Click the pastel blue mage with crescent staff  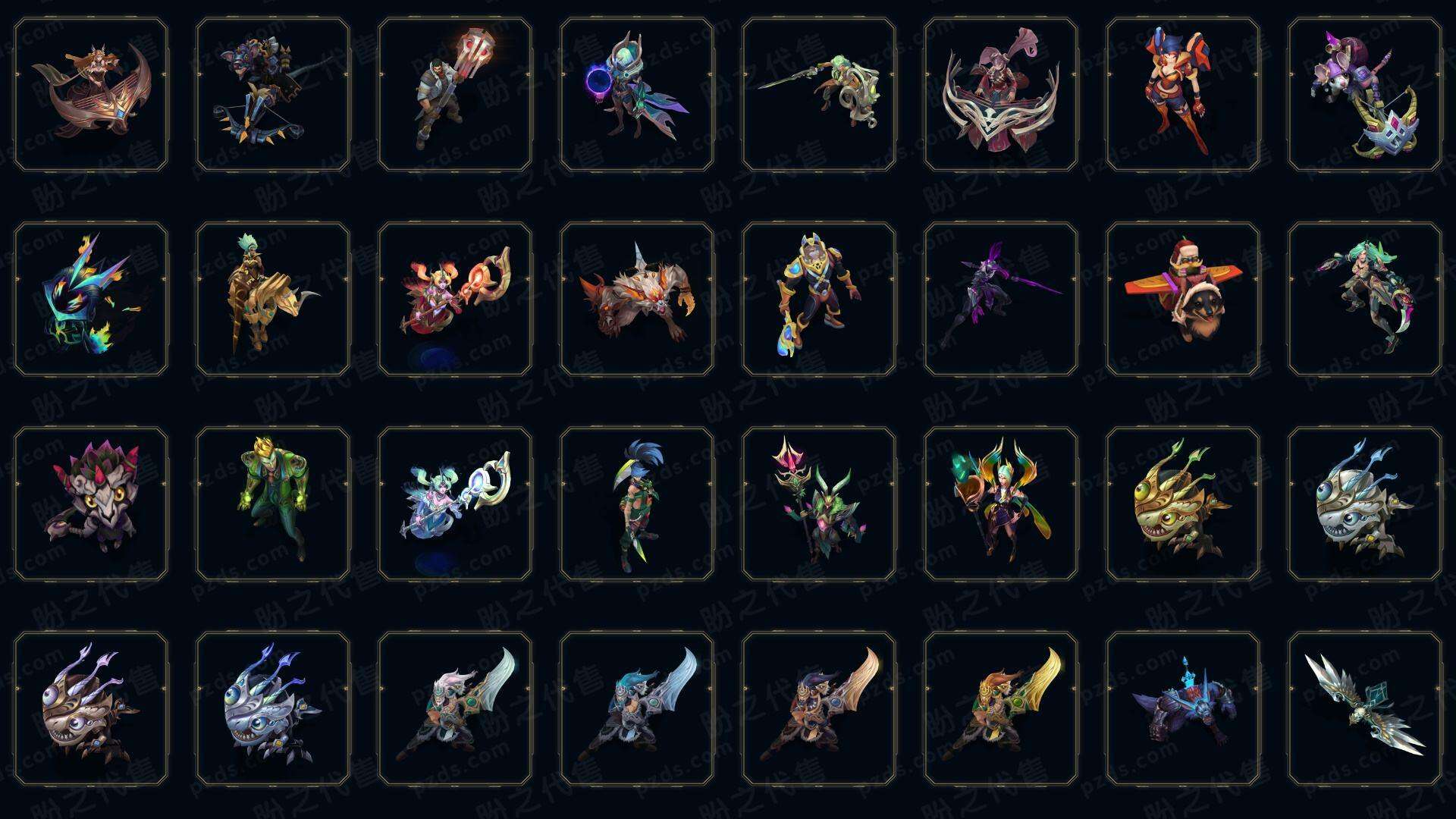click(x=455, y=504)
